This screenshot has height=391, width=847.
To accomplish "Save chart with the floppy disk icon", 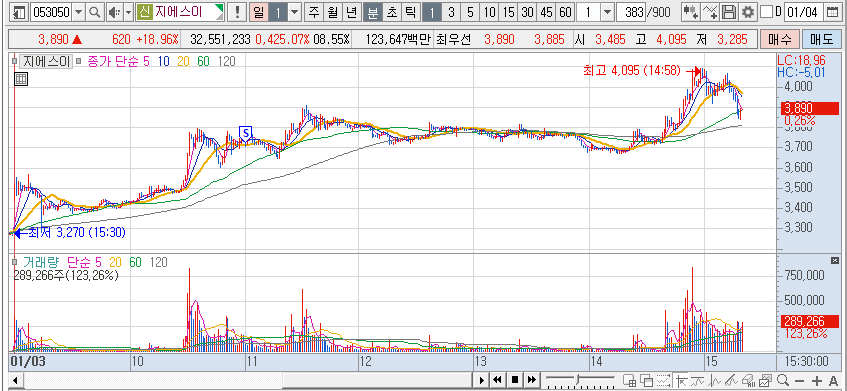I will (x=729, y=12).
